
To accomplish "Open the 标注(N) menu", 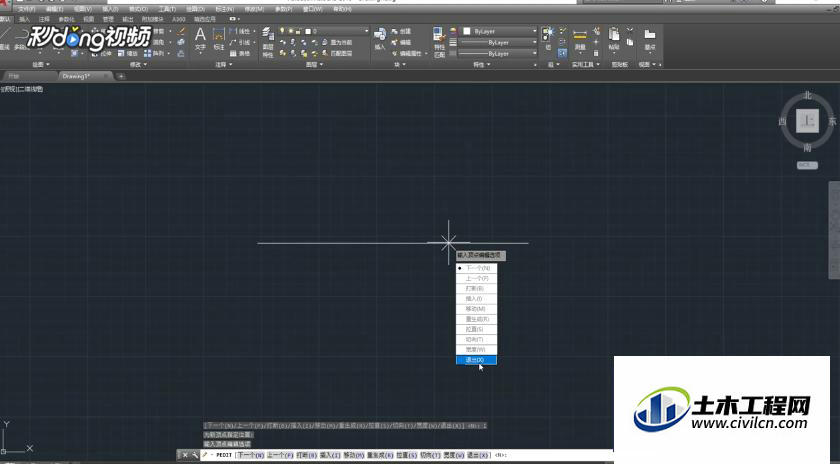I will [224, 9].
